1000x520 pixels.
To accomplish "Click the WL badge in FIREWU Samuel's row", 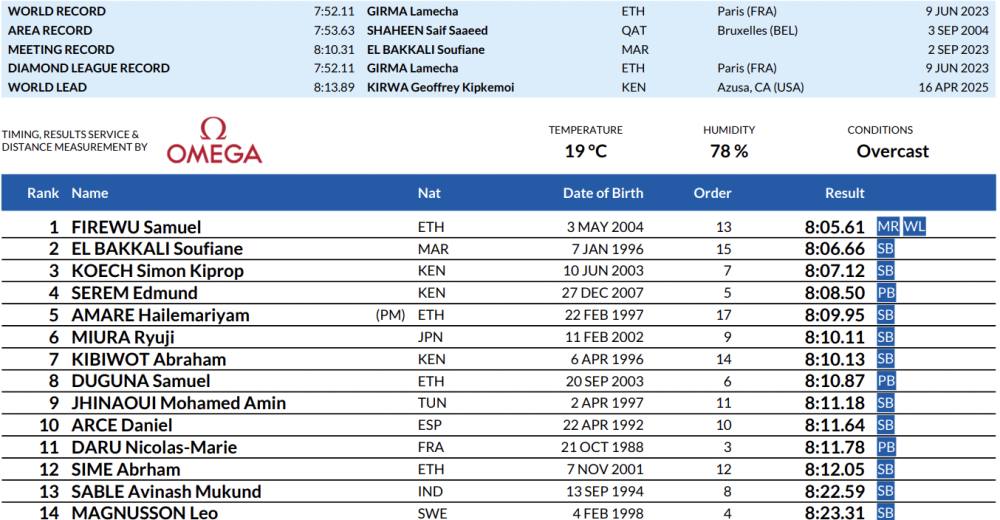I will [914, 227].
